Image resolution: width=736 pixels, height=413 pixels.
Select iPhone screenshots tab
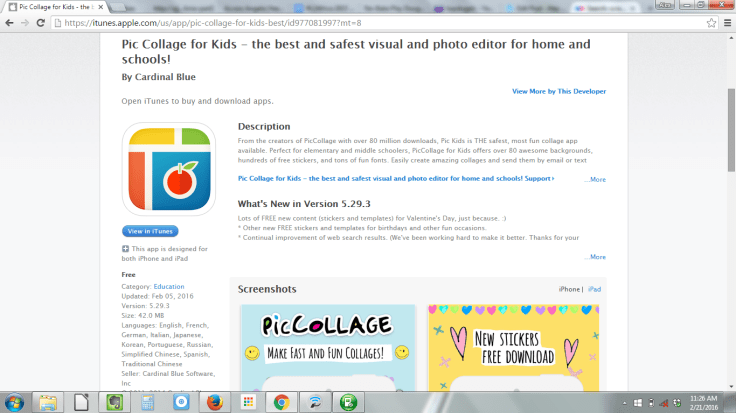click(568, 289)
